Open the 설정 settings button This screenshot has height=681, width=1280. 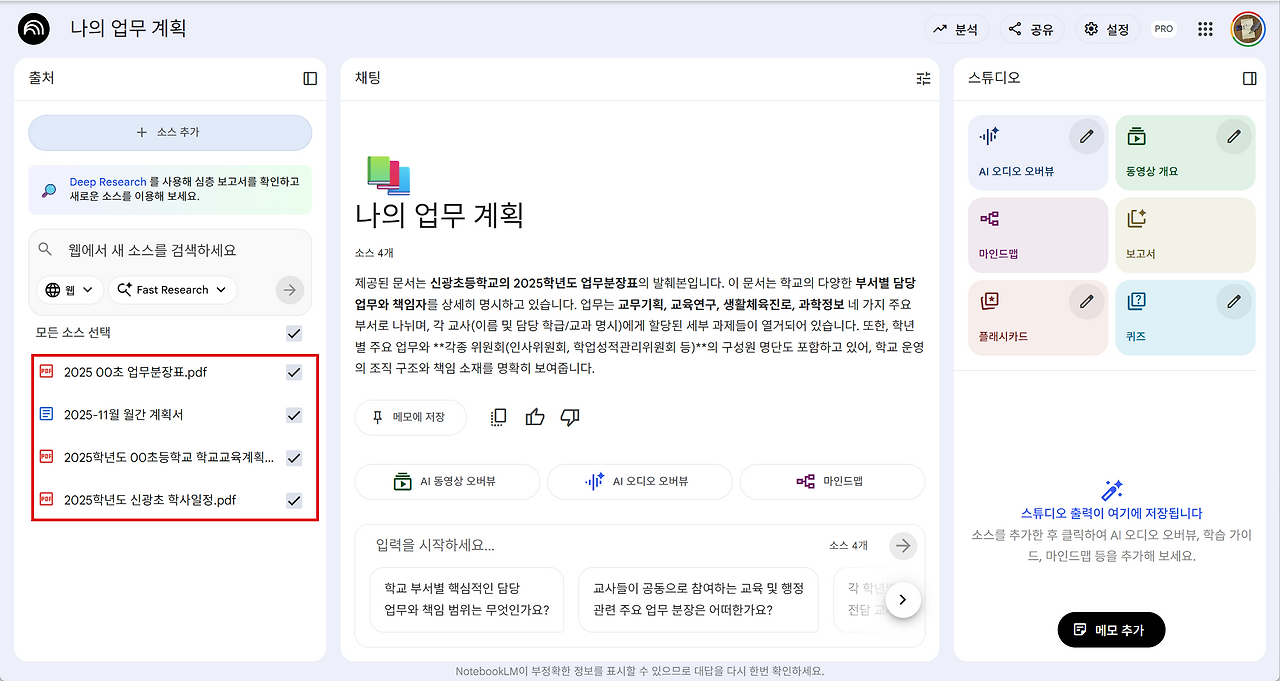1107,30
